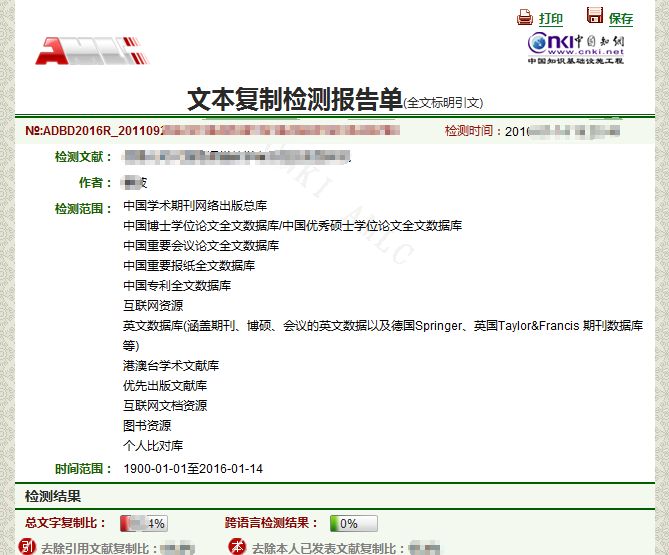Open the 打印 print link

(551, 19)
